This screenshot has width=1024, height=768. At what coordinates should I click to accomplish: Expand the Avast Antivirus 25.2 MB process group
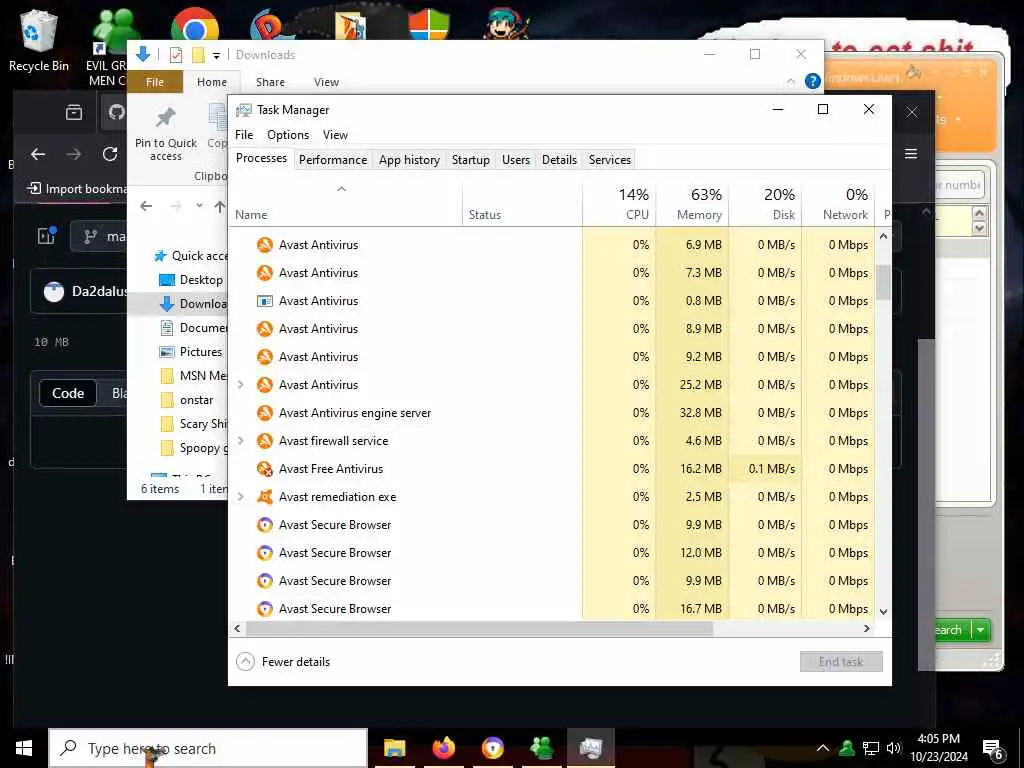(x=240, y=385)
